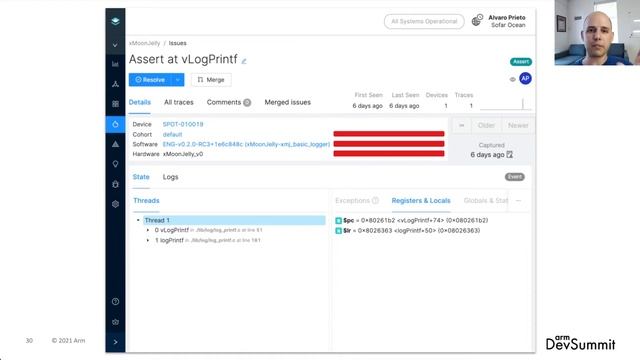
Task: Open software version ENG-v0.2.0-RC3 link
Action: pyautogui.click(x=246, y=144)
